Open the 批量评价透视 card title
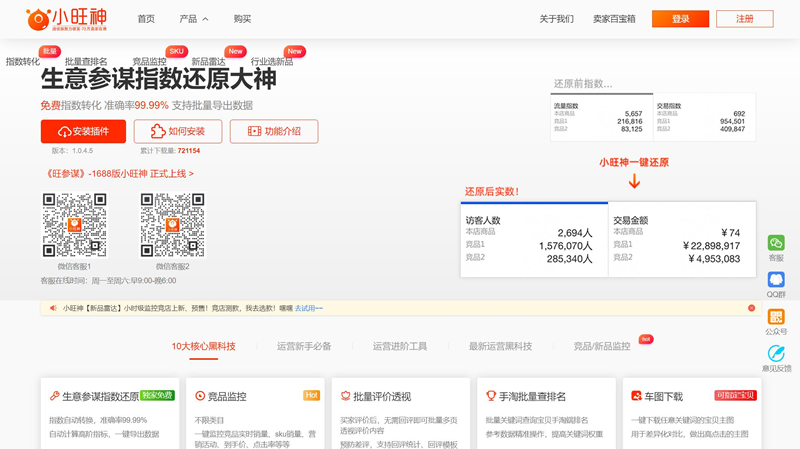This screenshot has width=800, height=449. tap(382, 396)
